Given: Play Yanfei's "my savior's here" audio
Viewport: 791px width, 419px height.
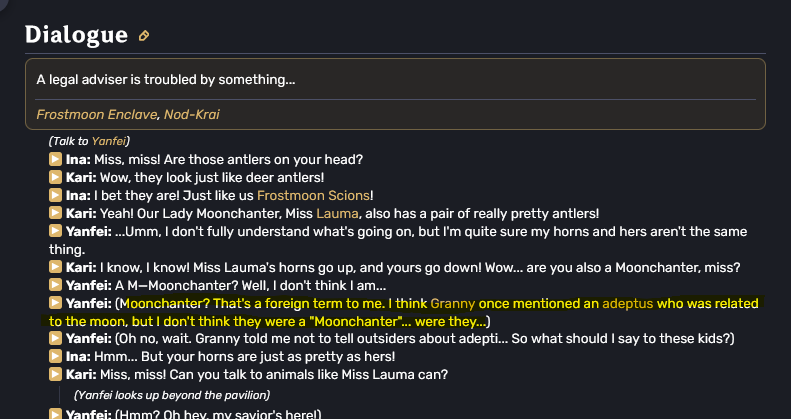Looking at the screenshot, I should [56, 414].
